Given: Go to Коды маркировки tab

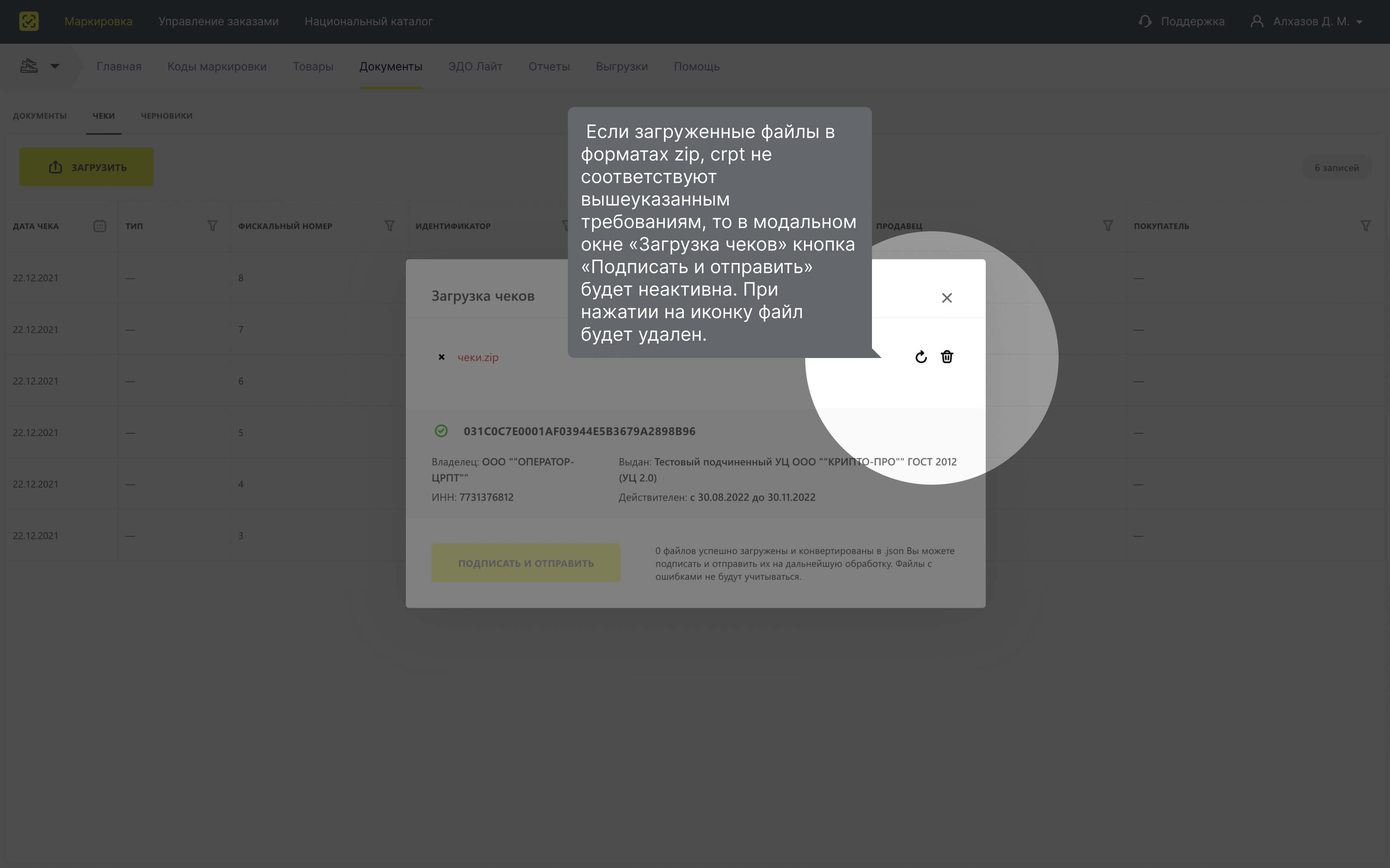Looking at the screenshot, I should click(217, 66).
